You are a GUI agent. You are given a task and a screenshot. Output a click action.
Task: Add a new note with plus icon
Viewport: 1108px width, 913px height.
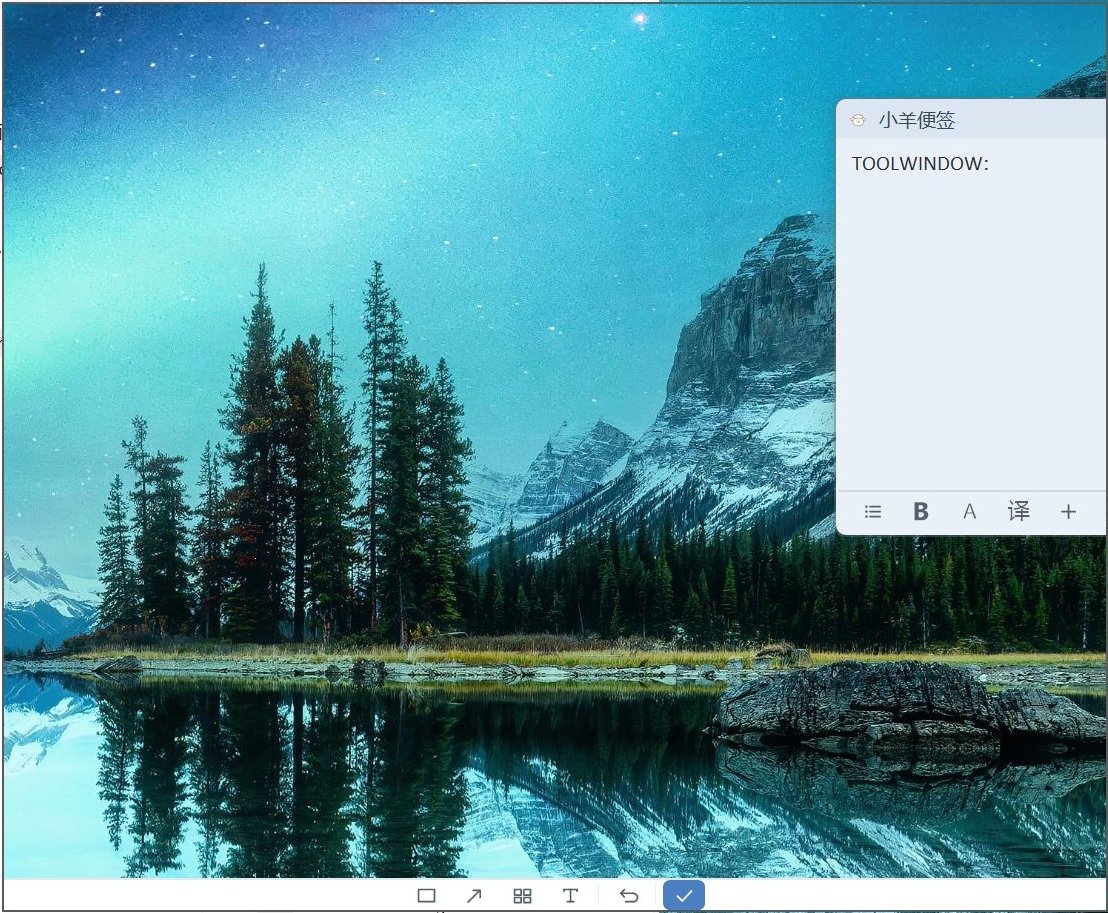pos(1068,511)
